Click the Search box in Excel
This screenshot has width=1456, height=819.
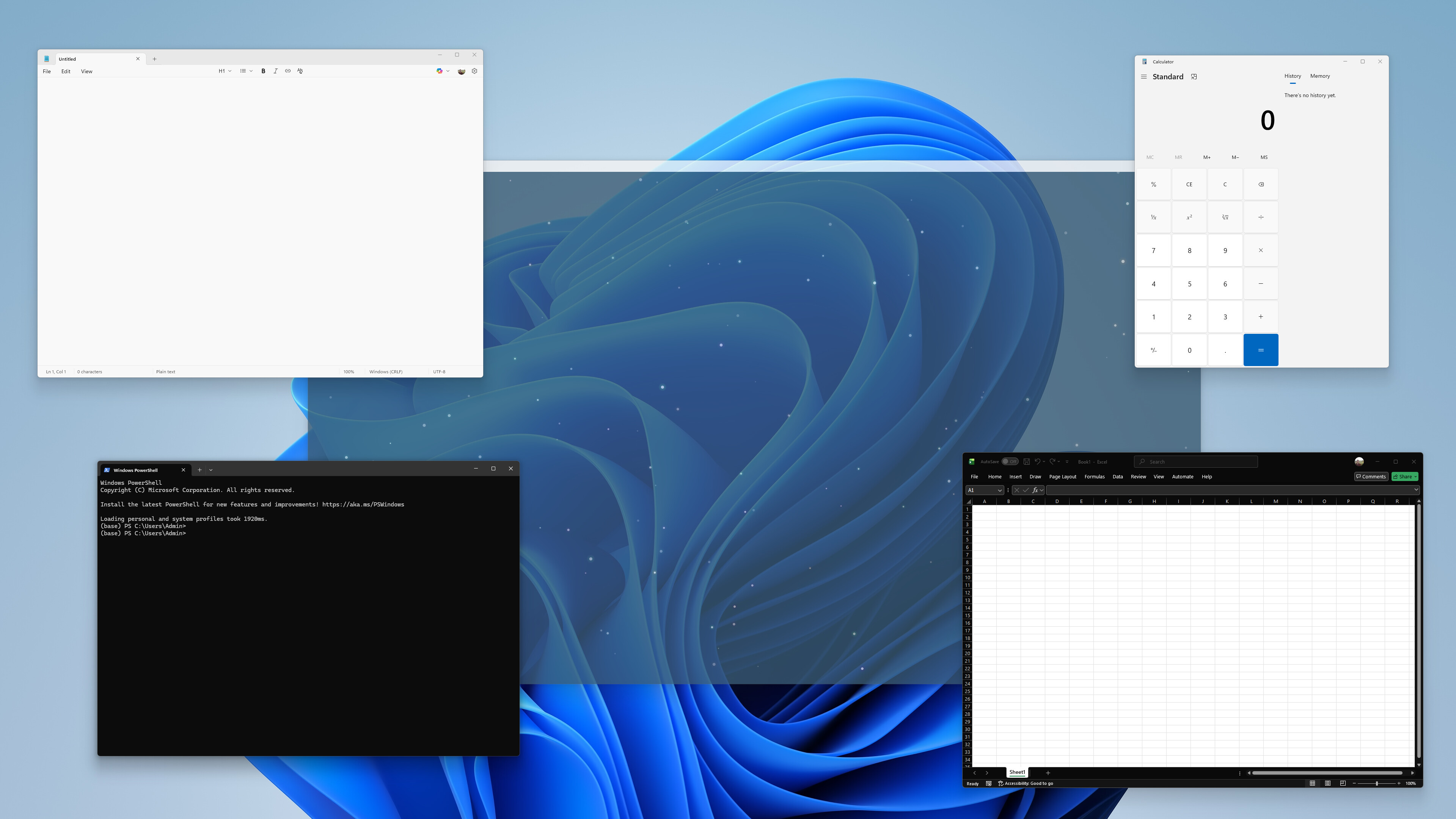[x=1195, y=461]
